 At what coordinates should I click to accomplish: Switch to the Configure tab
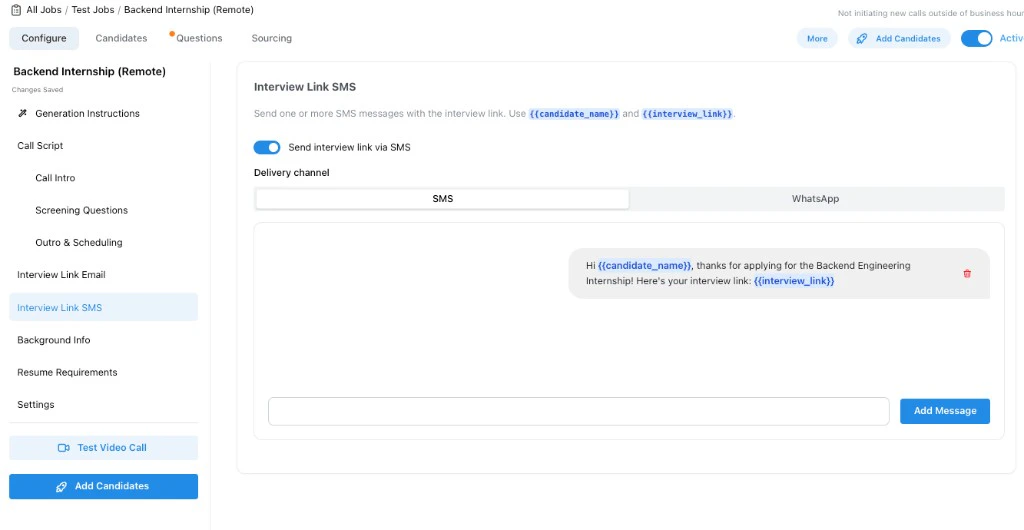click(x=44, y=39)
